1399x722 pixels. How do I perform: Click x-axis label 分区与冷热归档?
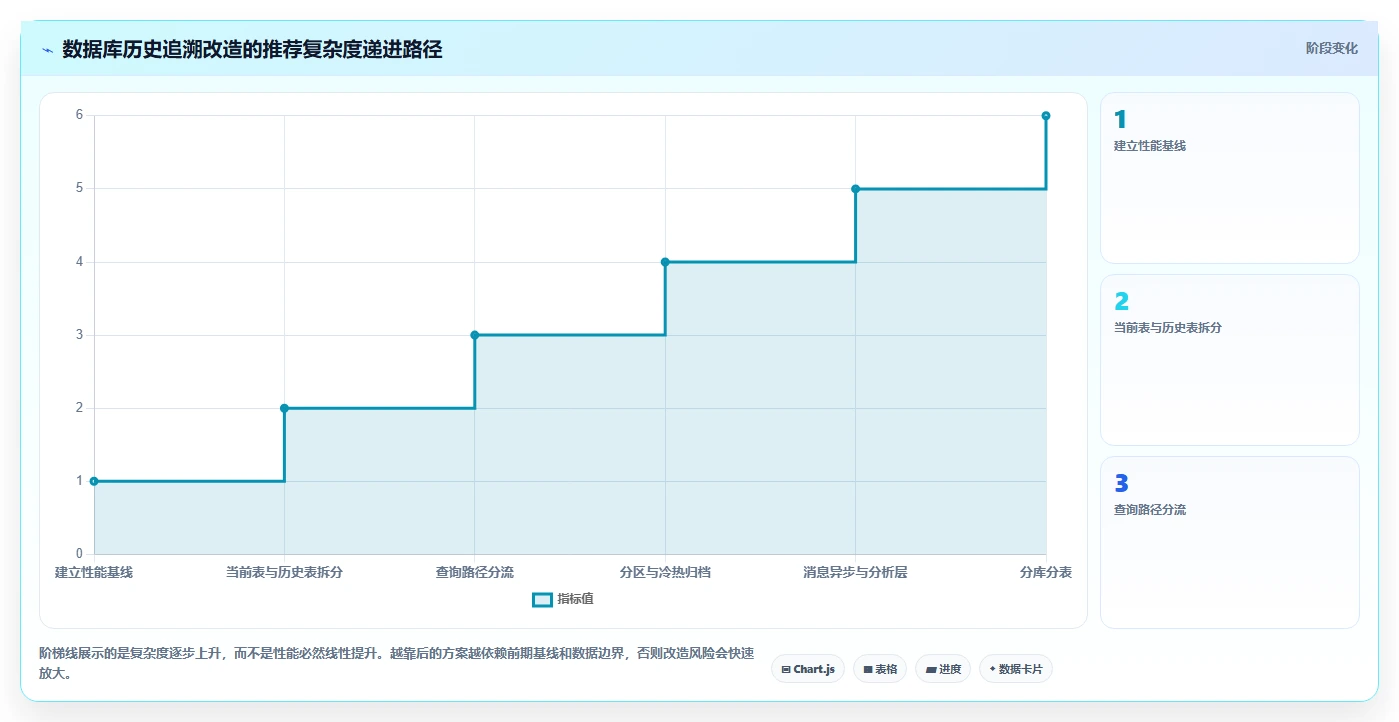click(x=665, y=572)
